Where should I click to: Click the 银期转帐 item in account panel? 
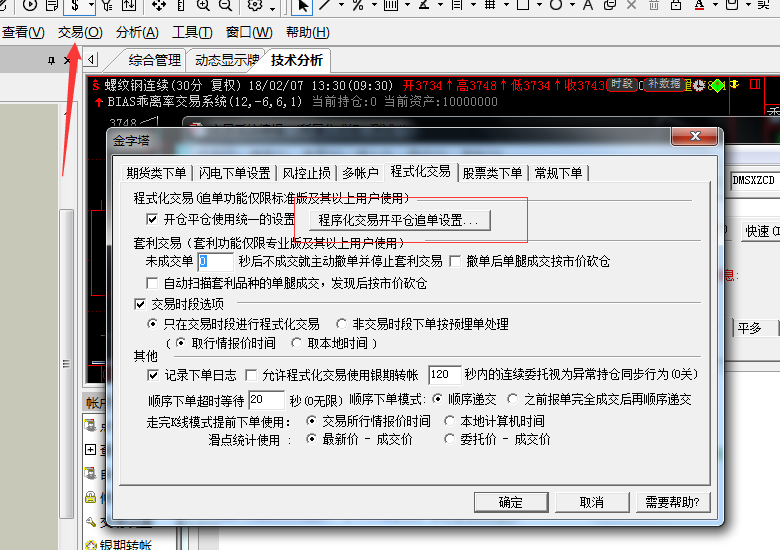[126, 545]
